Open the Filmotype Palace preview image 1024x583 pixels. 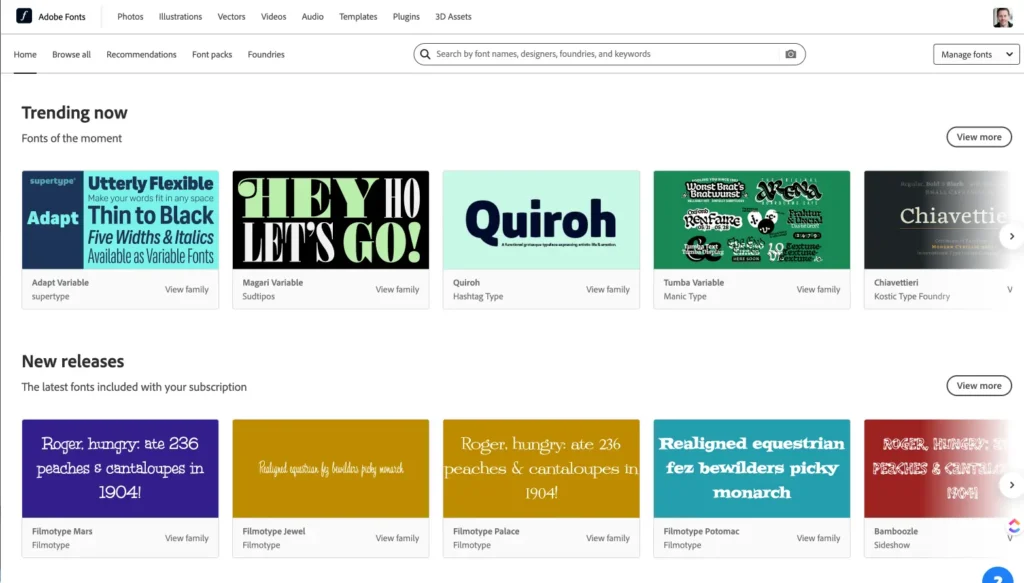tap(541, 469)
